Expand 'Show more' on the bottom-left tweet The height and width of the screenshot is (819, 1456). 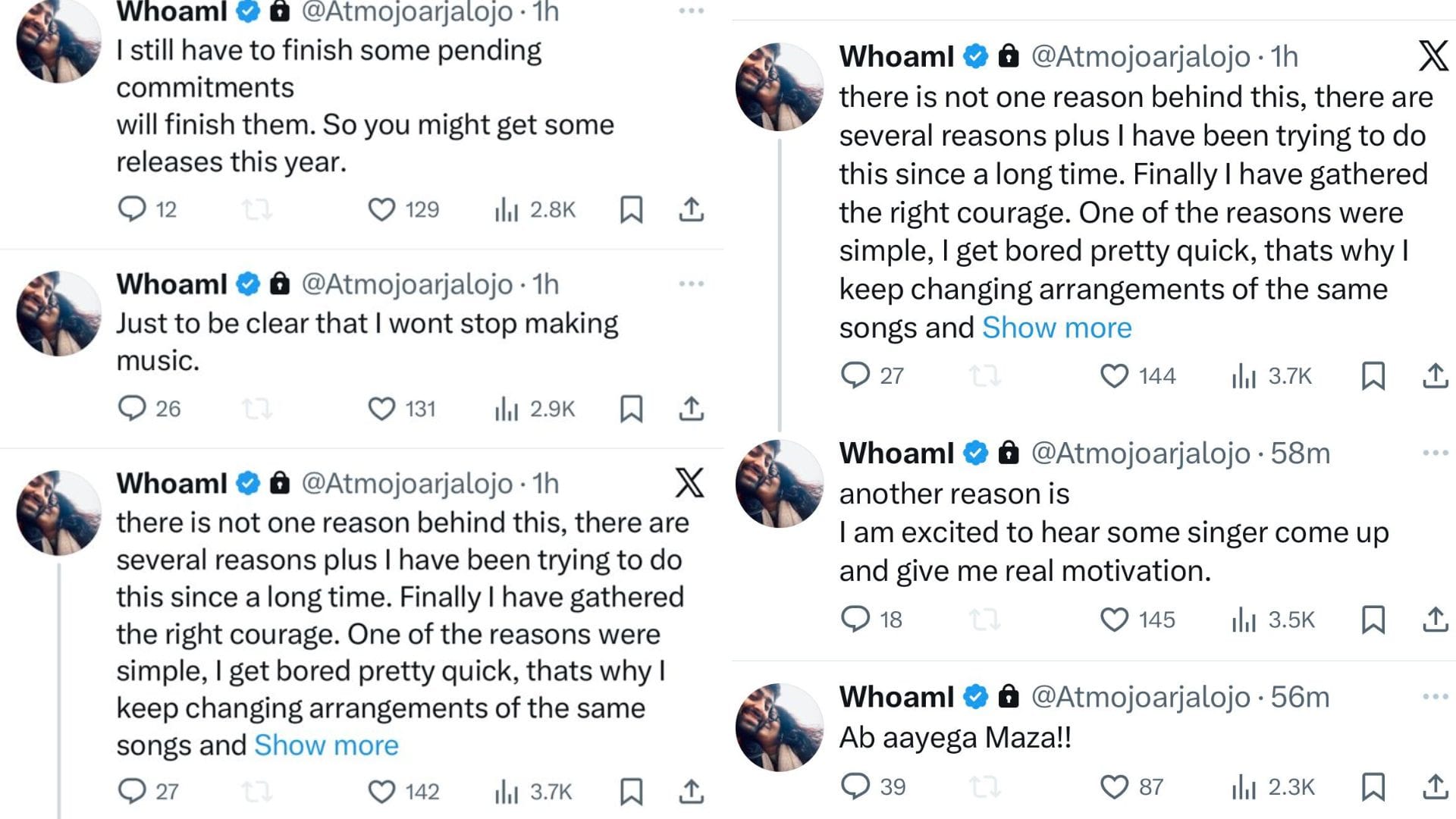click(326, 745)
